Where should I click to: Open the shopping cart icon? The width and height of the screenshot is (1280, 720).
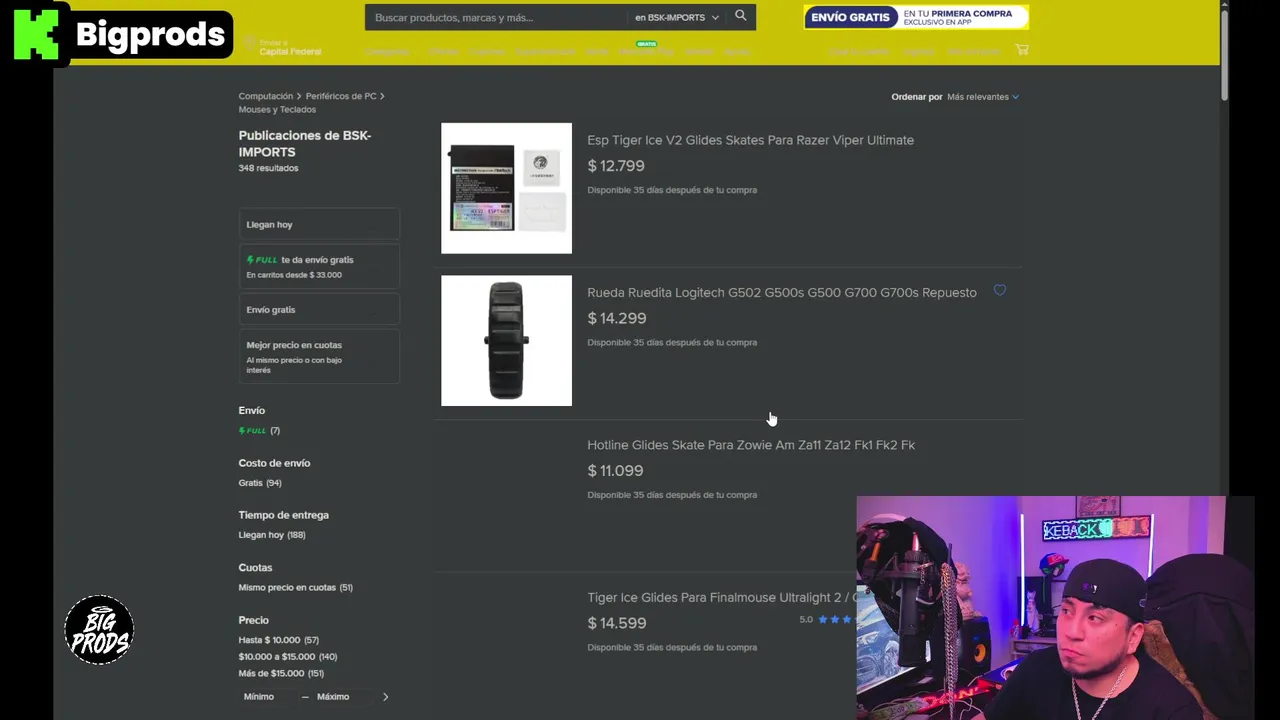click(x=1021, y=50)
